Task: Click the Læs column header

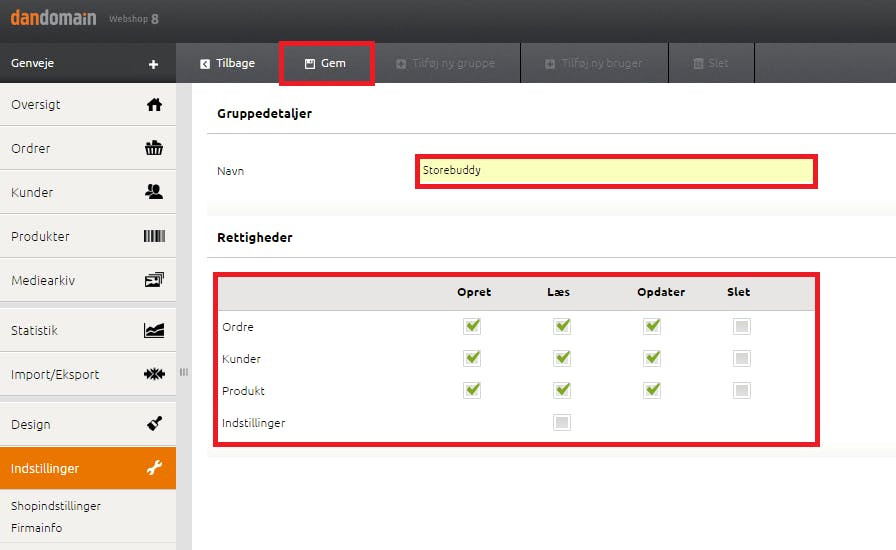Action: coord(558,292)
